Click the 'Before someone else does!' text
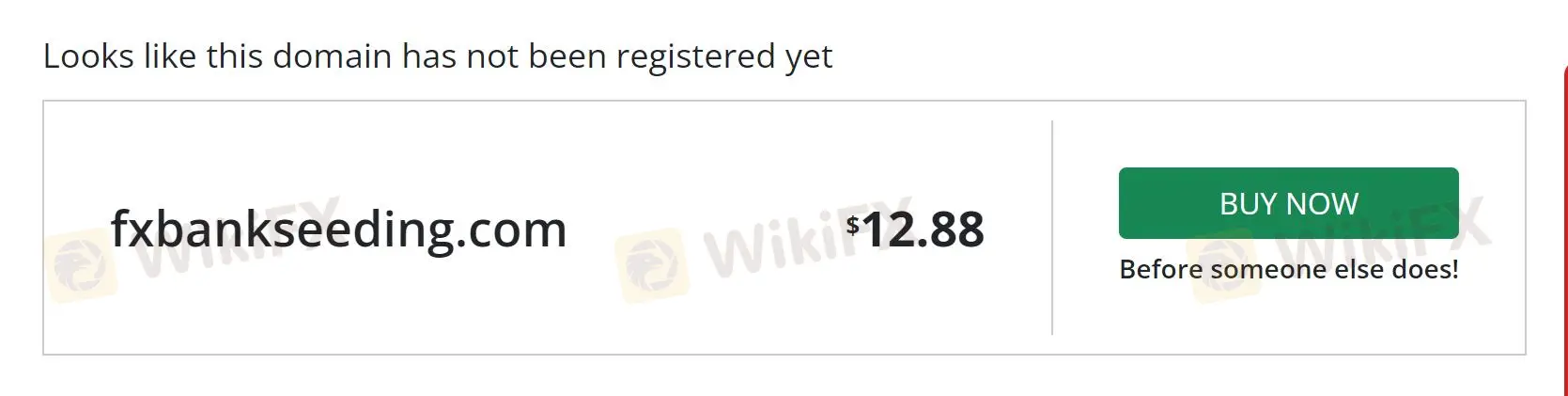 1288,270
